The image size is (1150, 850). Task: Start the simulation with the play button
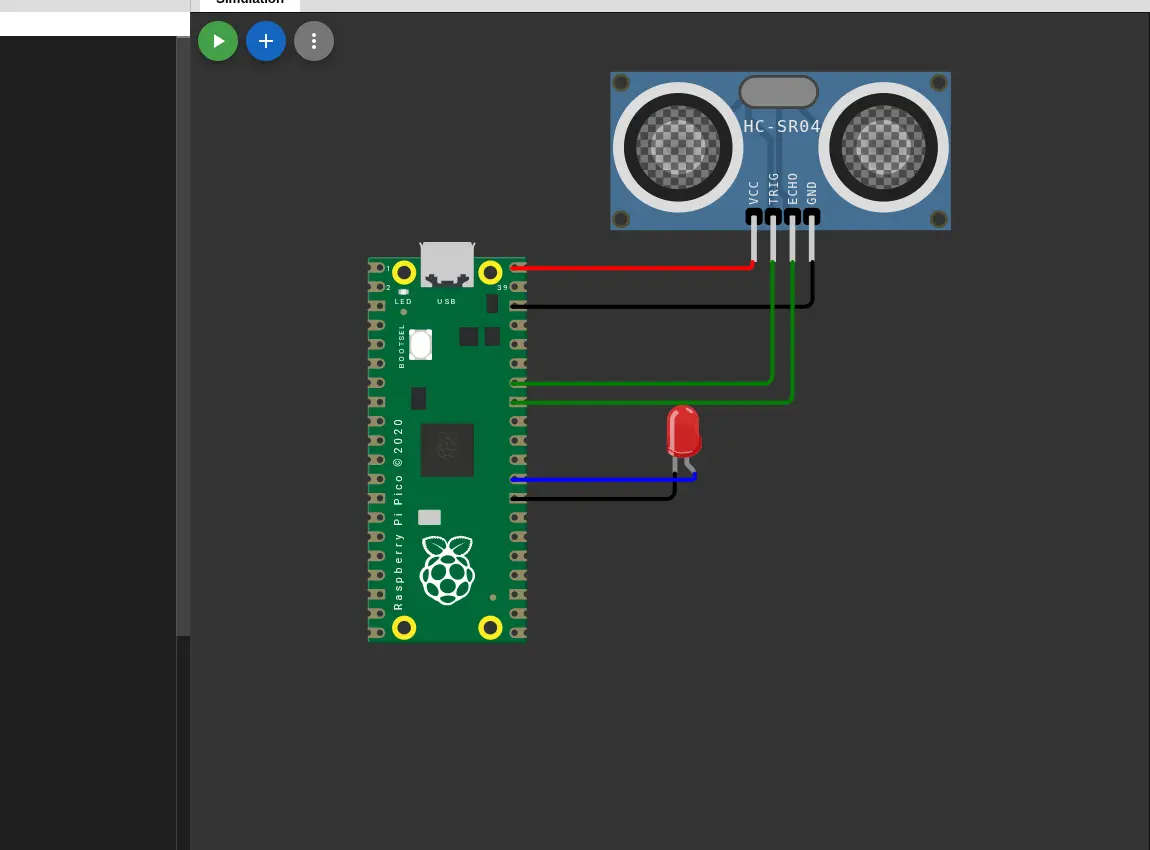pyautogui.click(x=218, y=41)
